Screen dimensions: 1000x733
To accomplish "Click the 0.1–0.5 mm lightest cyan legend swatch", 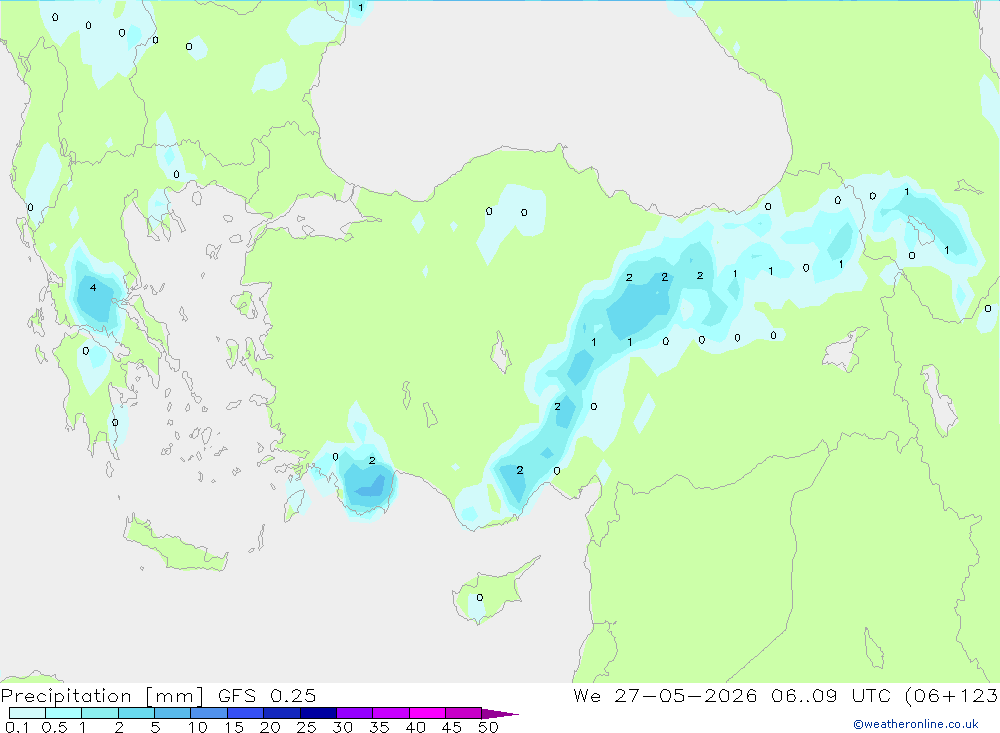I will click(27, 713).
